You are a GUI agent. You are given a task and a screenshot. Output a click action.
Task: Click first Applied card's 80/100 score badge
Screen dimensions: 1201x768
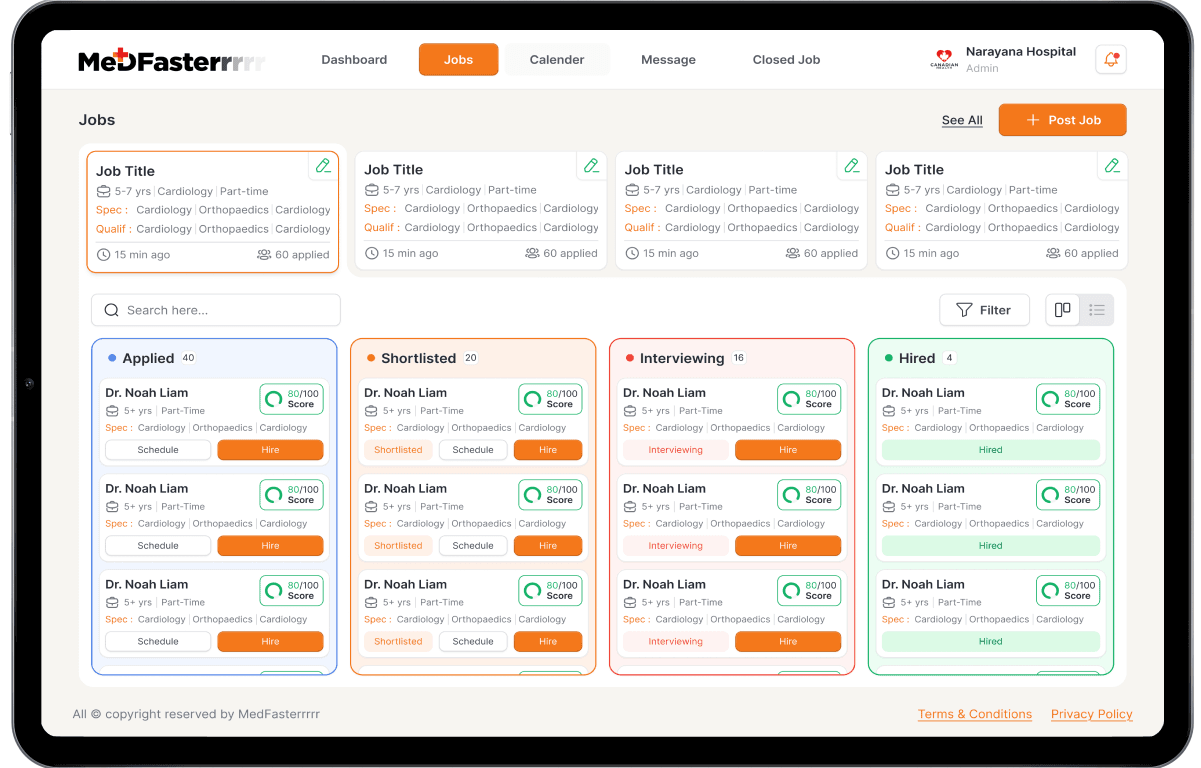tap(292, 399)
